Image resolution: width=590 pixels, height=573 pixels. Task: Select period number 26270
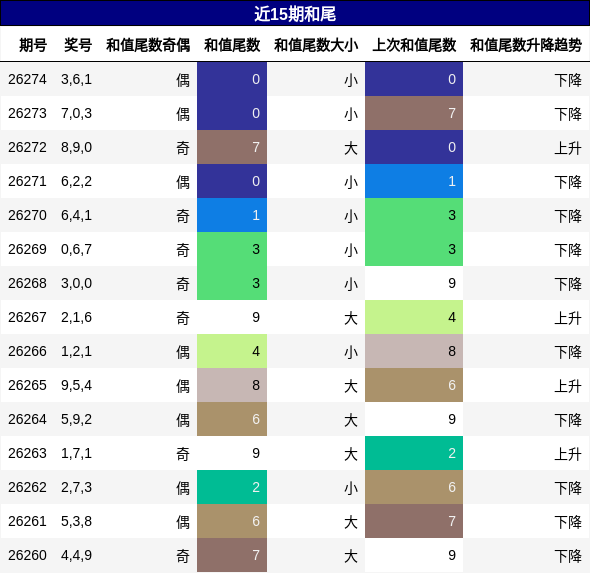pos(27,215)
